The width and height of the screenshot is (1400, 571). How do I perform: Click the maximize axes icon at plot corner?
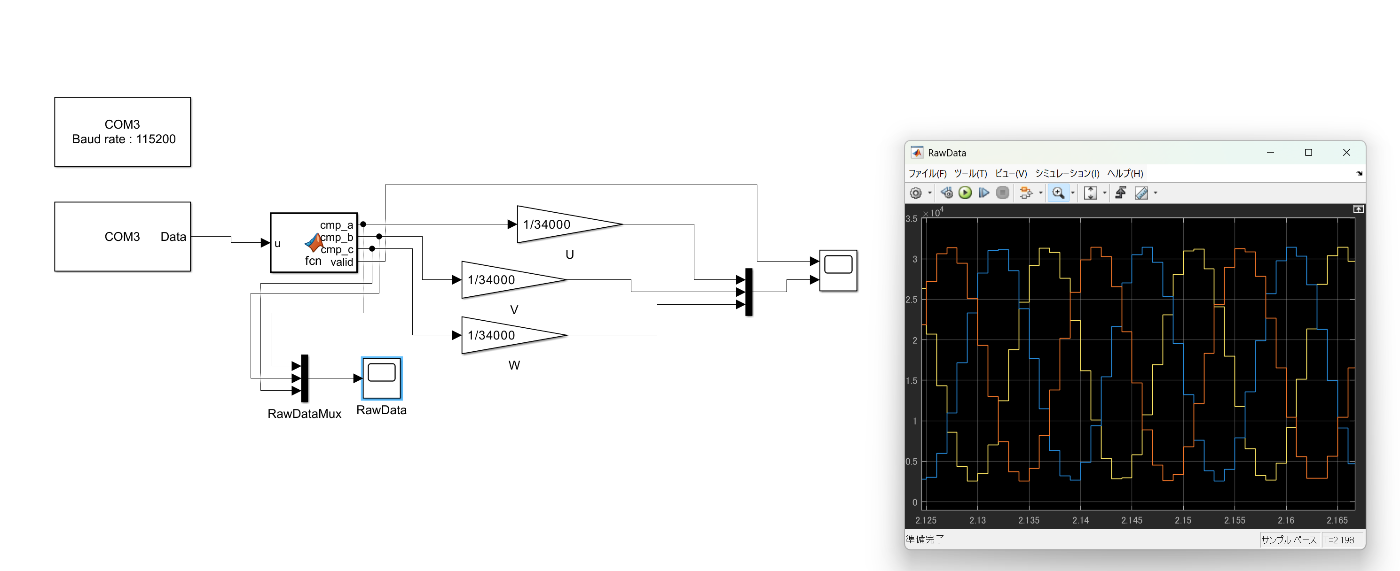coord(1357,209)
